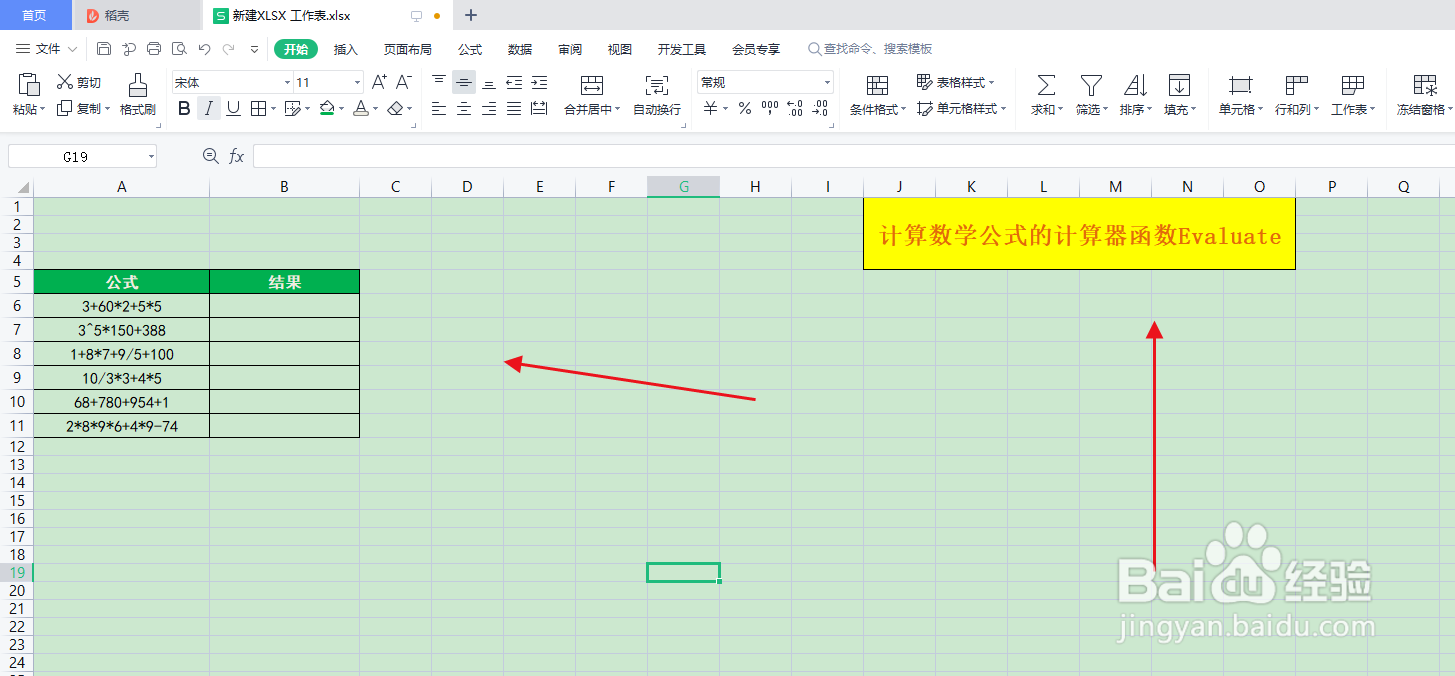Click the Sort A-Z icon
The height and width of the screenshot is (676, 1455).
(1135, 85)
